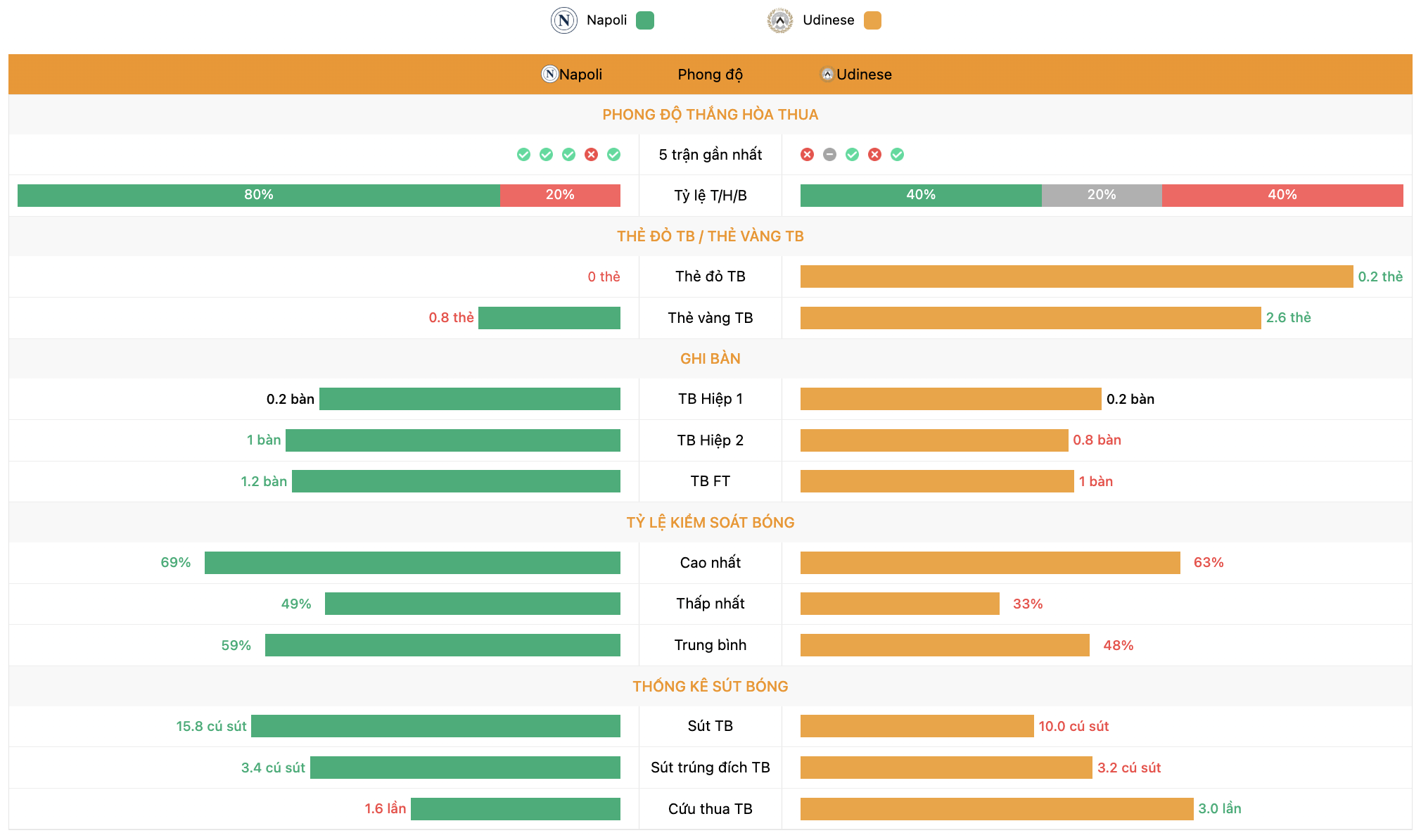1421x840 pixels.
Task: Click Napoli's third recent-match win icon
Action: 568,155
